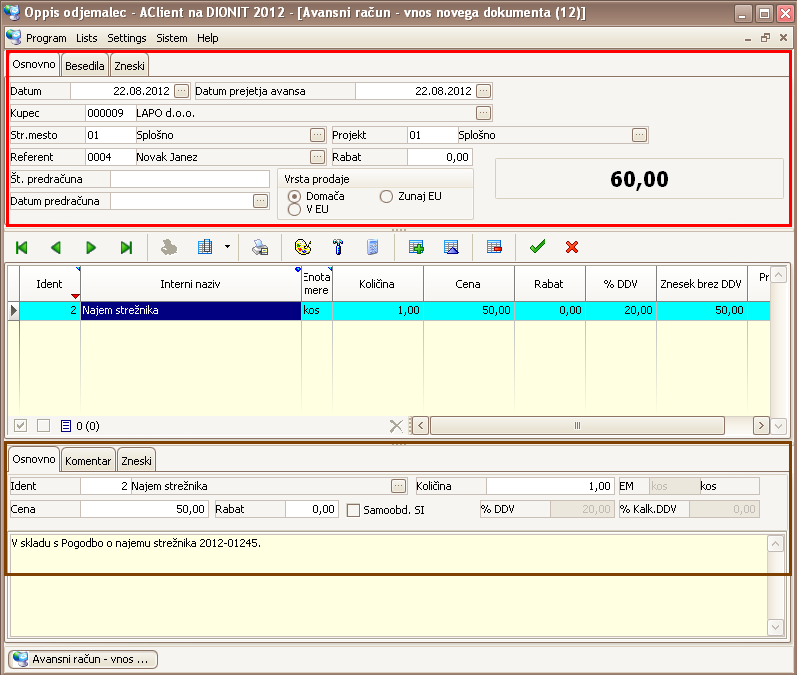Open date picker for Datum prejetja avansa
This screenshot has height=675, width=797.
484,91
